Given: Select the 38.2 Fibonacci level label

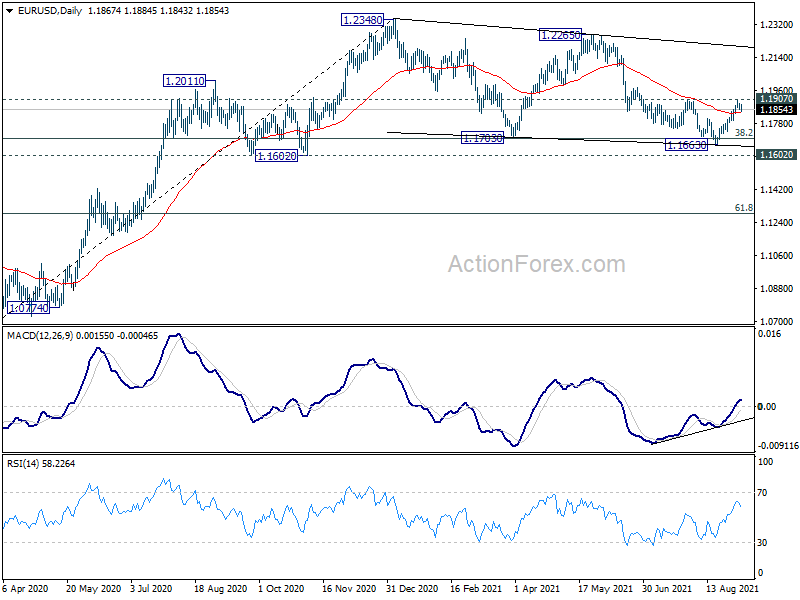Looking at the screenshot, I should (742, 132).
